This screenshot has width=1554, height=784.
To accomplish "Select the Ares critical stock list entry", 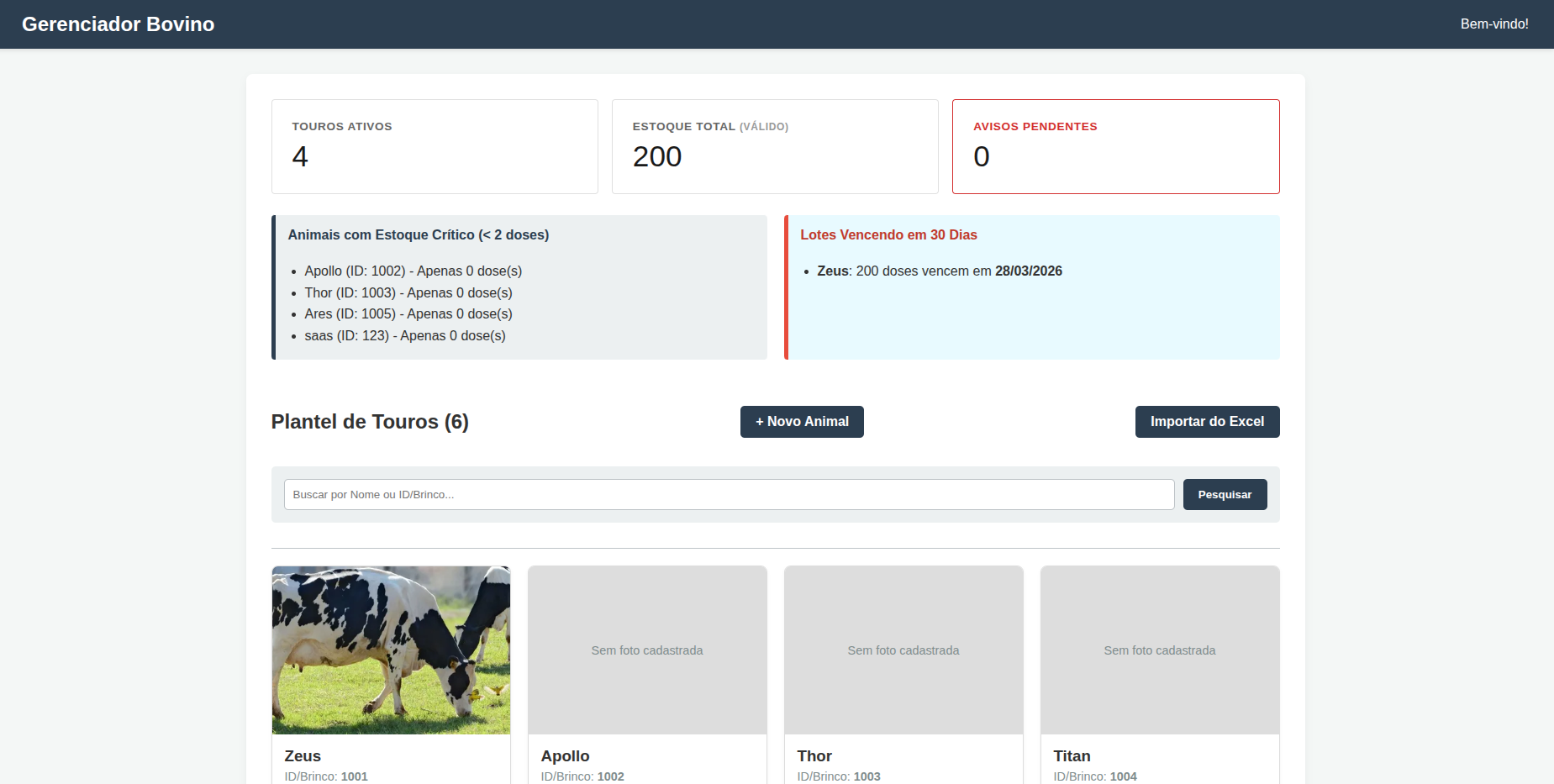I will point(408,313).
